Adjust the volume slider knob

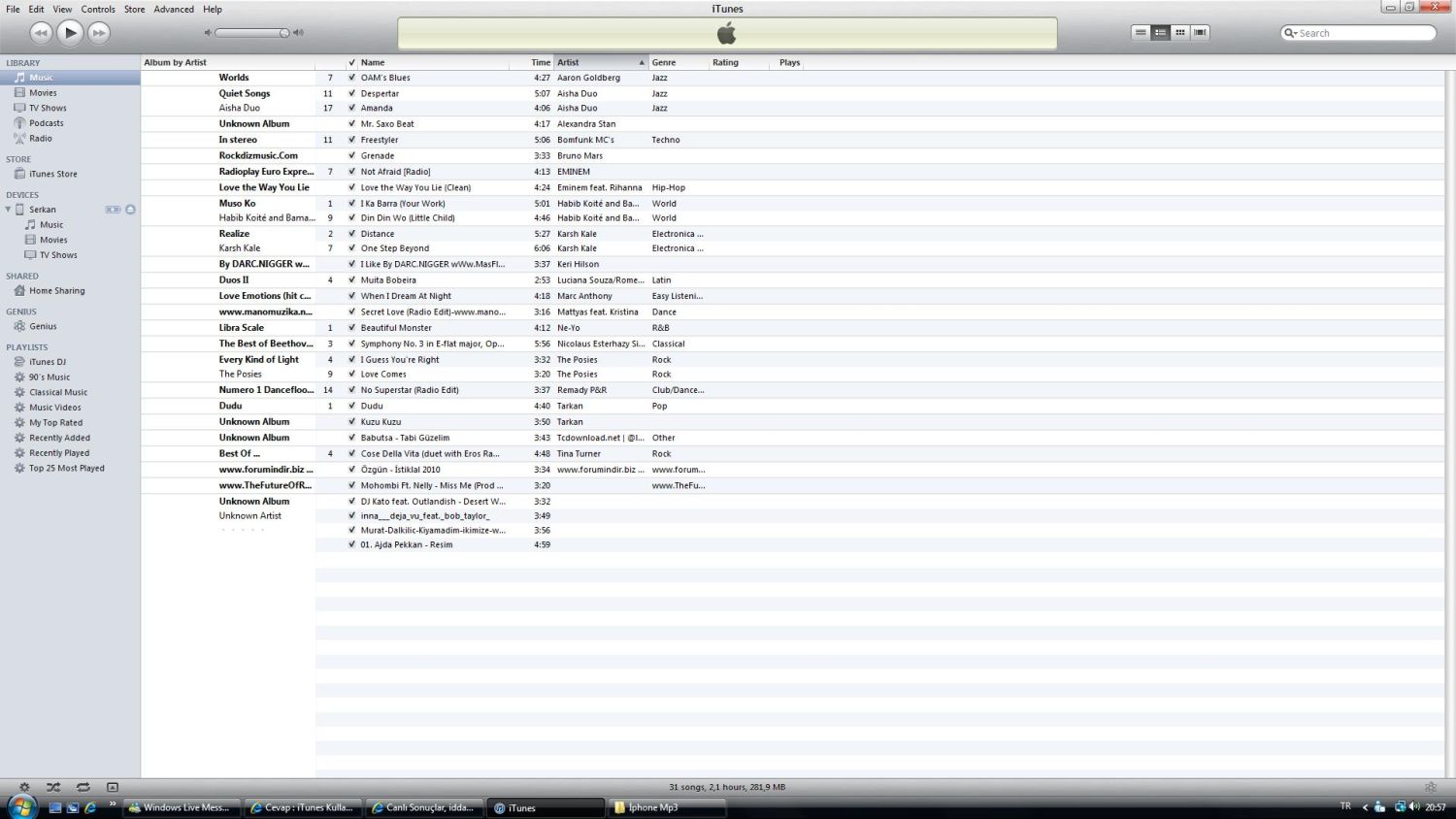coord(284,33)
